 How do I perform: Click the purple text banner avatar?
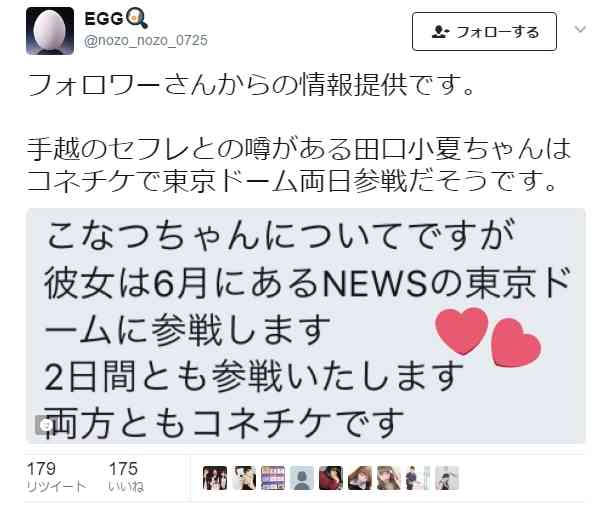pyautogui.click(x=273, y=478)
